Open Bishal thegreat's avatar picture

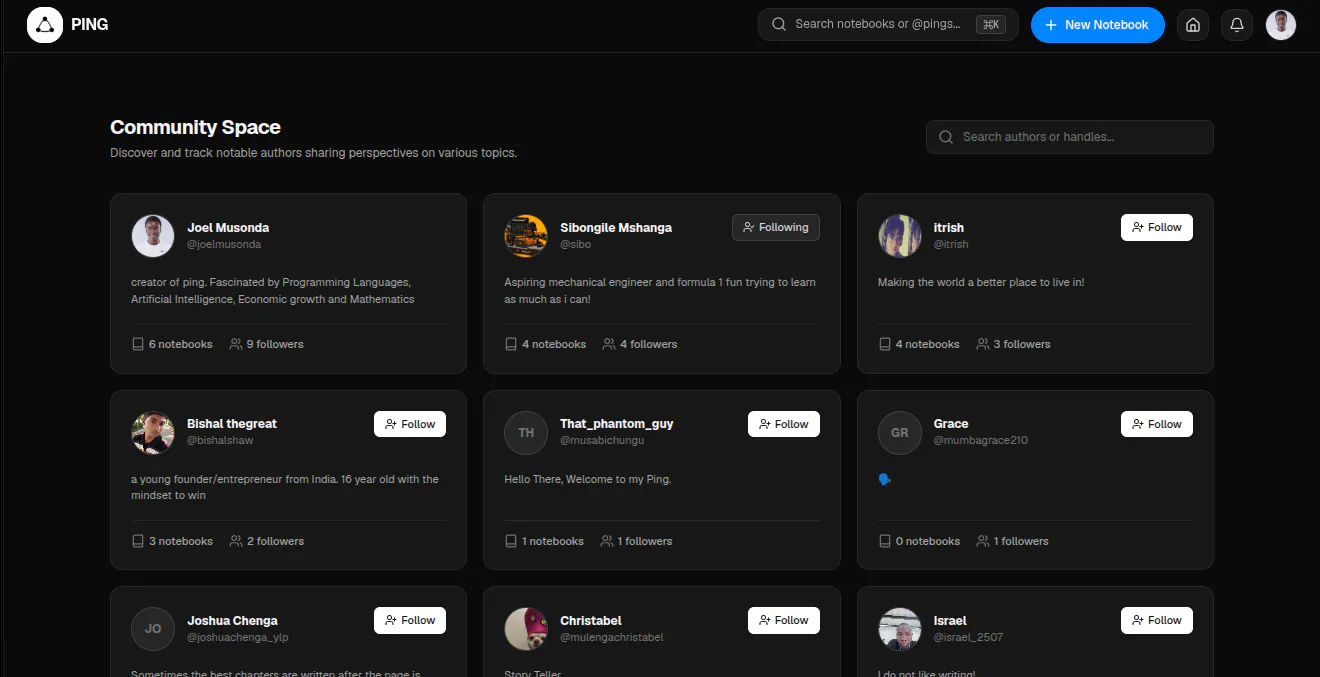tap(153, 432)
